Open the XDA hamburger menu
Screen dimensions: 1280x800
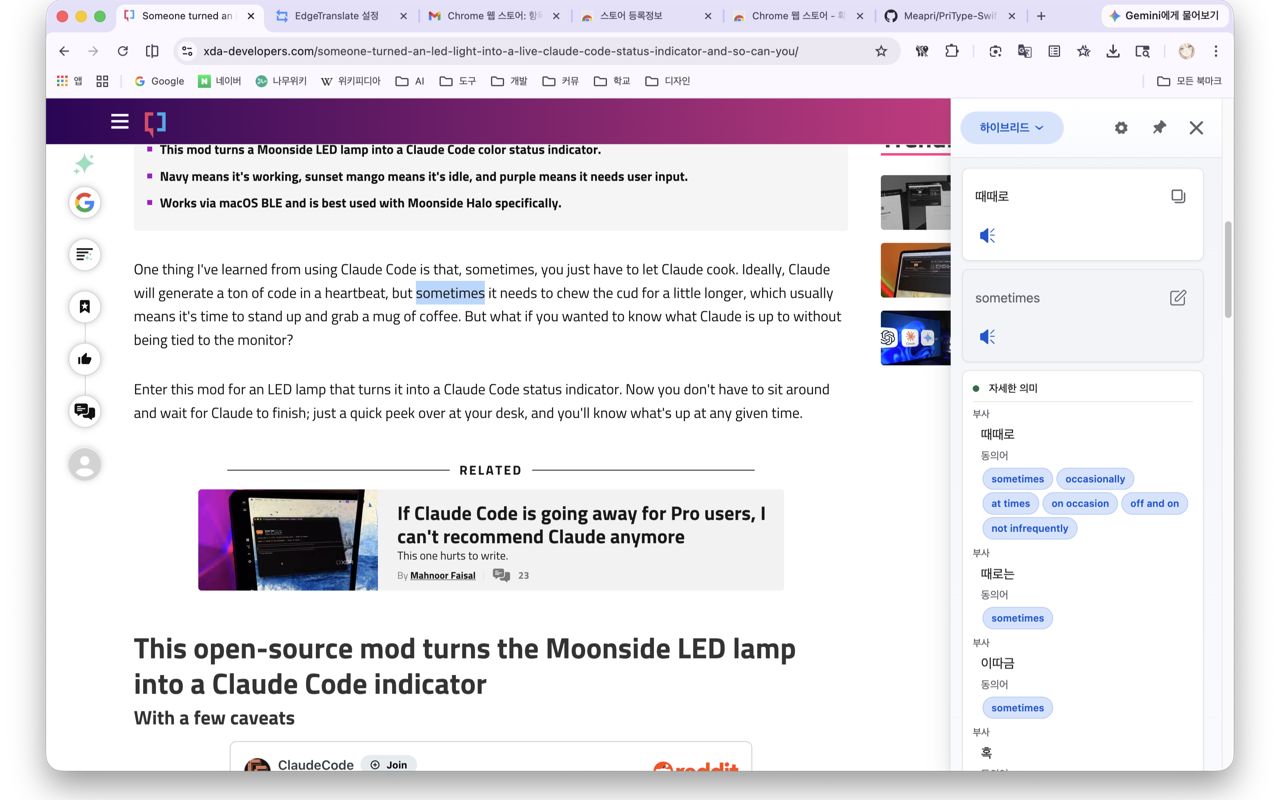tap(120, 122)
